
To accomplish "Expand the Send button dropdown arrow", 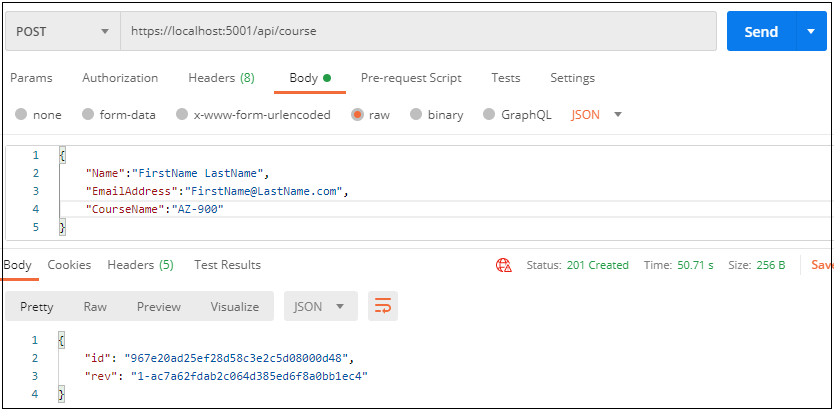I will click(810, 32).
